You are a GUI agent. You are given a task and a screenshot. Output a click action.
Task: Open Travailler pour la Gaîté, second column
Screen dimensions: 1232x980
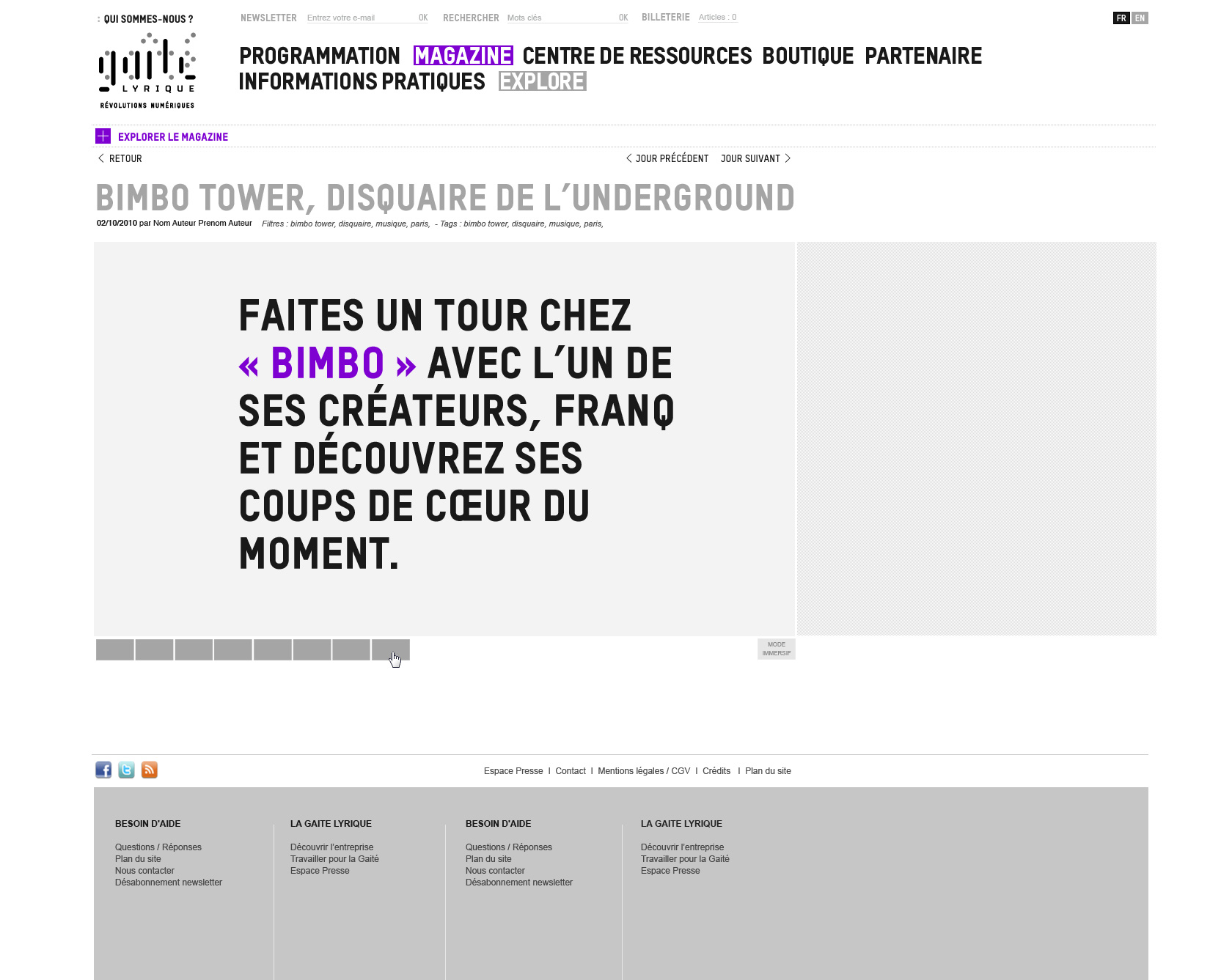(x=334, y=859)
